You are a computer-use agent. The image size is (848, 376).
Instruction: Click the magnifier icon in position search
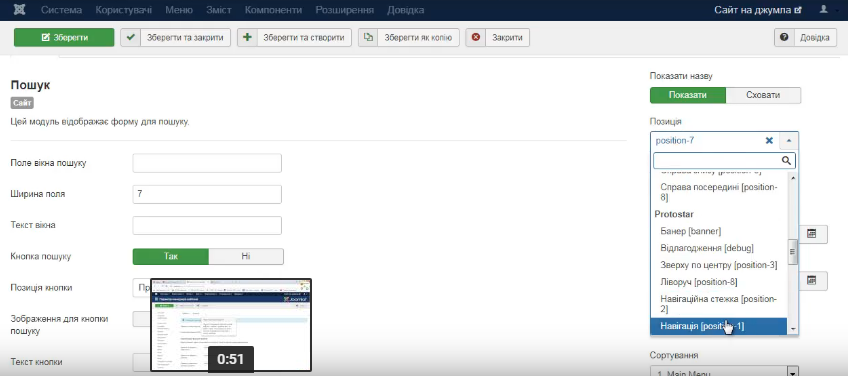[786, 161]
